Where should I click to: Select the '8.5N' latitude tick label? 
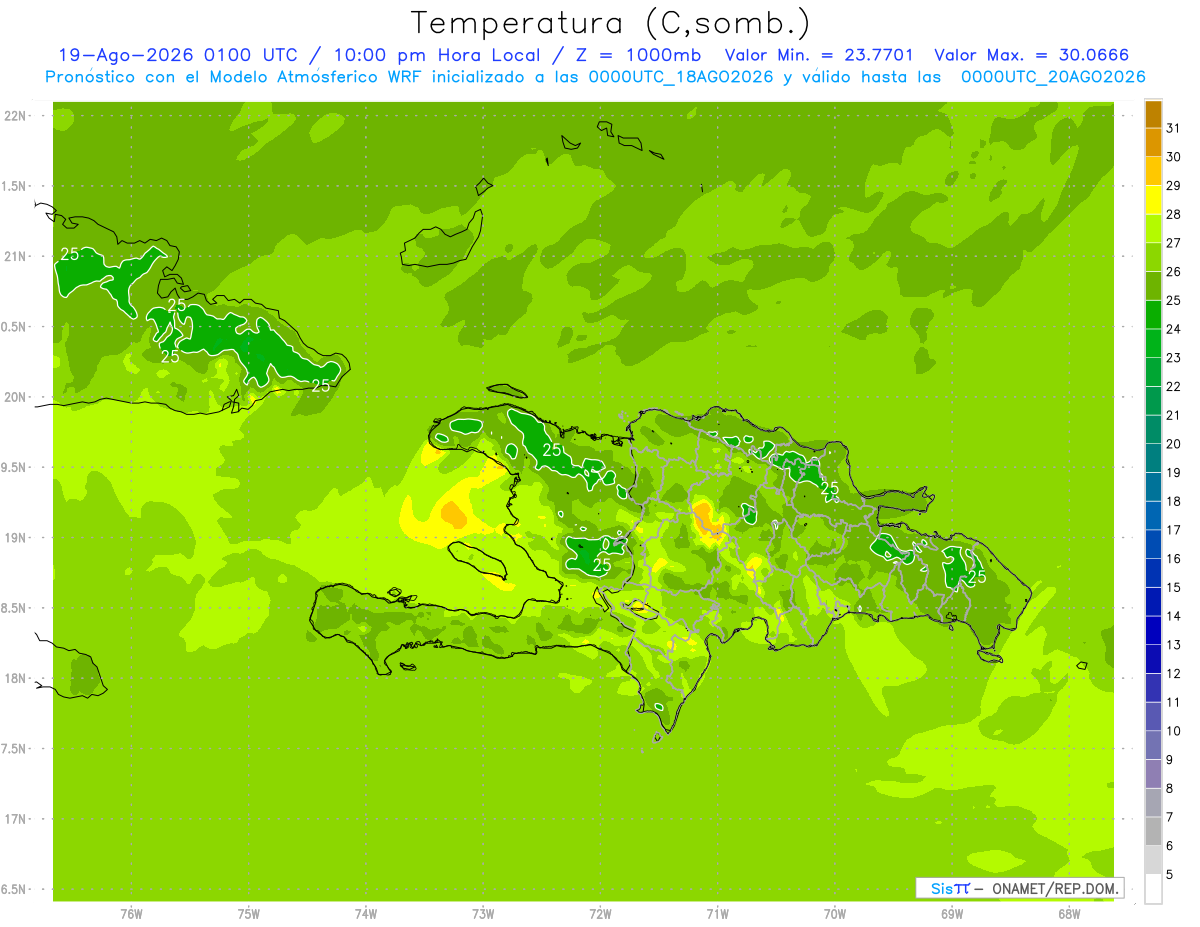coord(15,609)
